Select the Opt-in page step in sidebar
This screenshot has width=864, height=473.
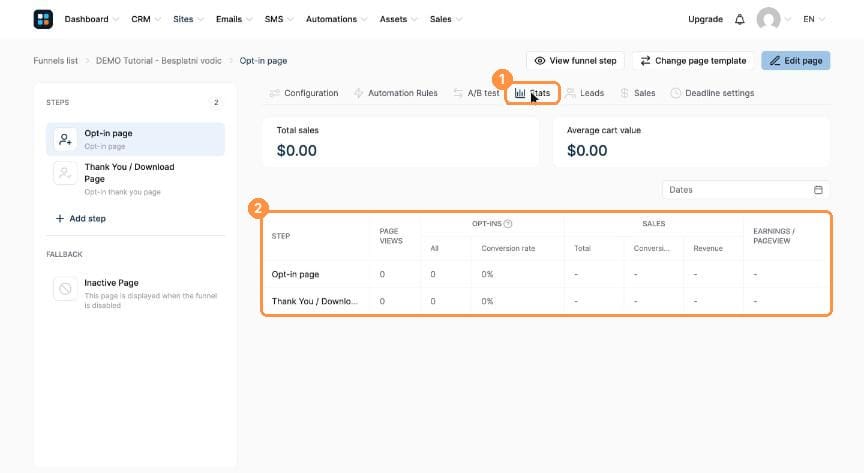pos(136,139)
